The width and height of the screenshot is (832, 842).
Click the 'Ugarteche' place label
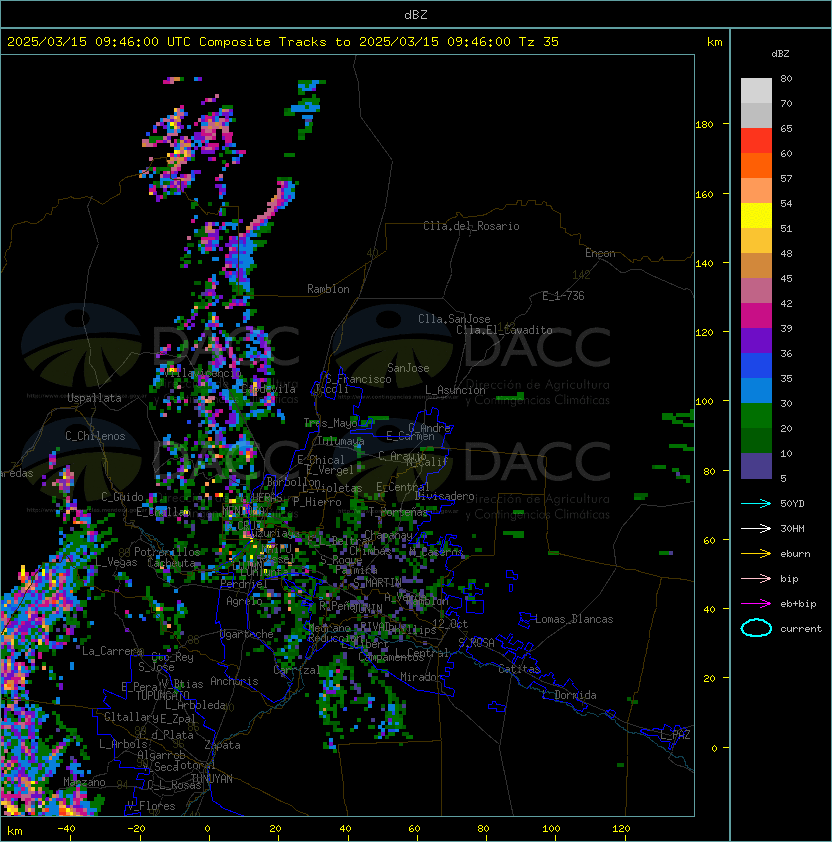[x=247, y=634]
